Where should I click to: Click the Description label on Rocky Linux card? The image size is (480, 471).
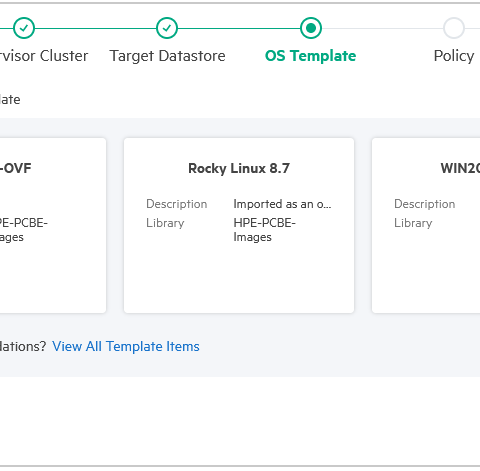(177, 204)
